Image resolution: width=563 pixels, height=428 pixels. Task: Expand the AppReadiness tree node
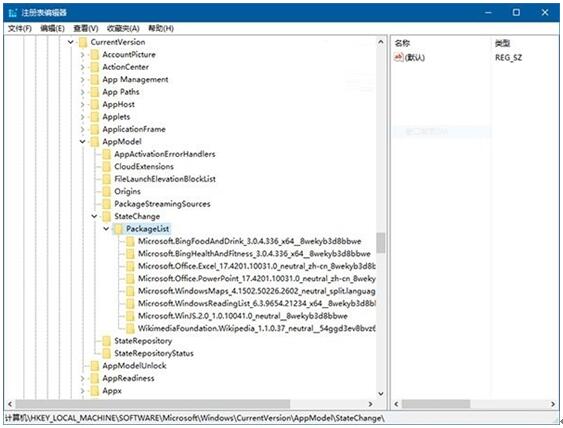click(83, 378)
